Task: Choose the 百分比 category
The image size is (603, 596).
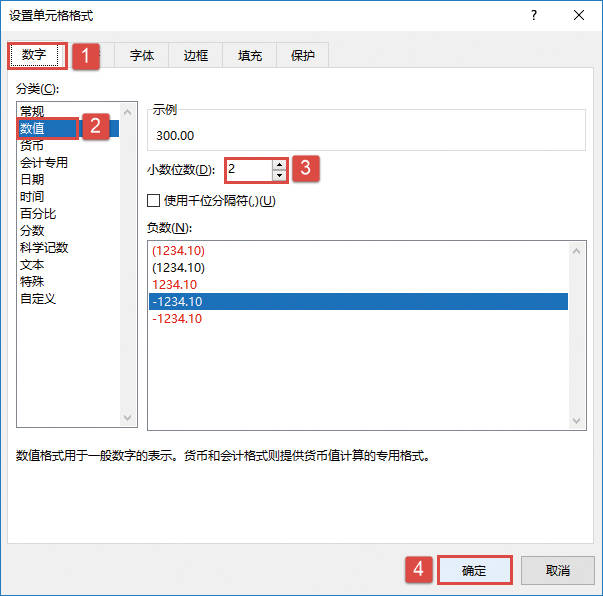Action: 38,213
